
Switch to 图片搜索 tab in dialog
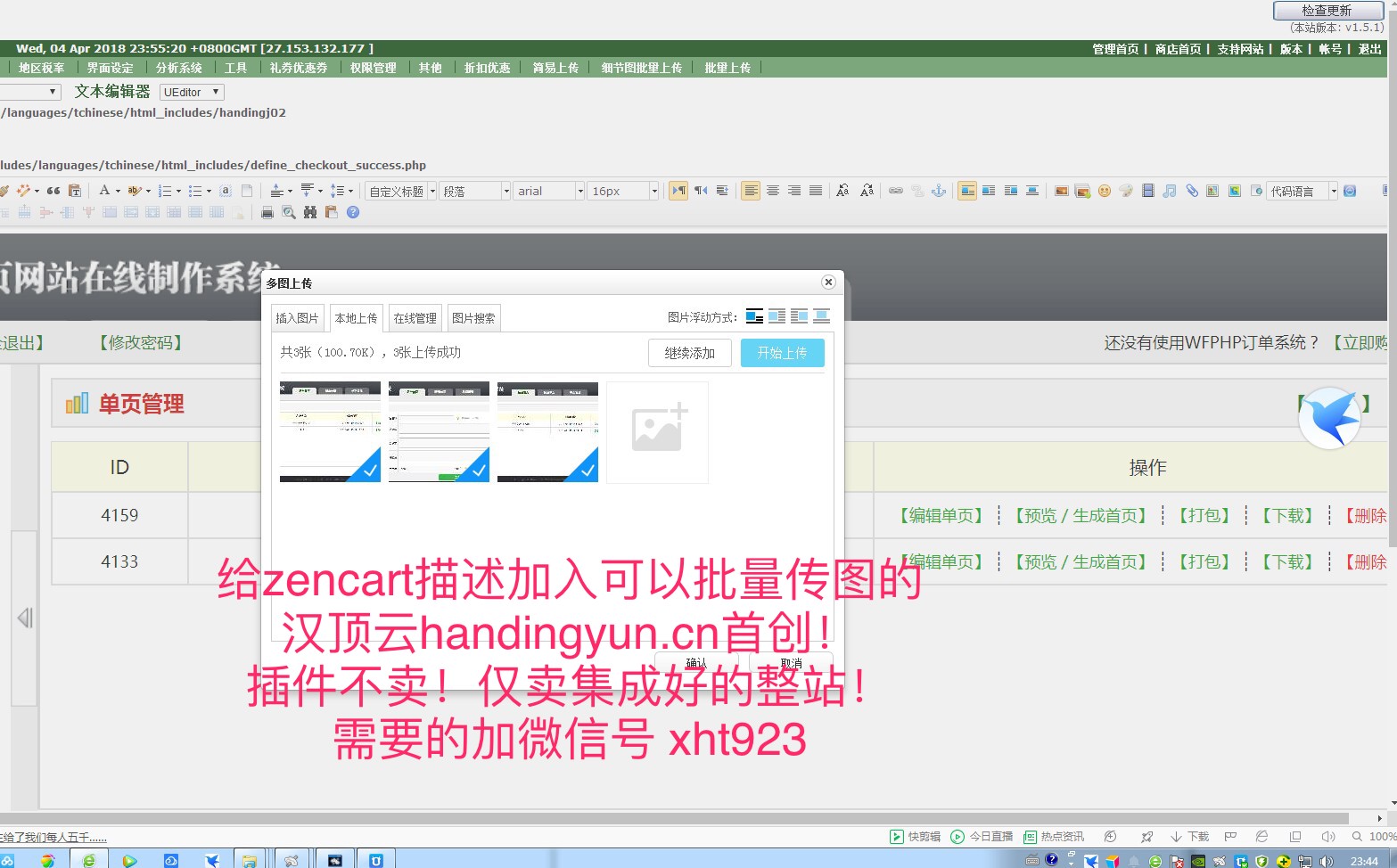click(473, 318)
